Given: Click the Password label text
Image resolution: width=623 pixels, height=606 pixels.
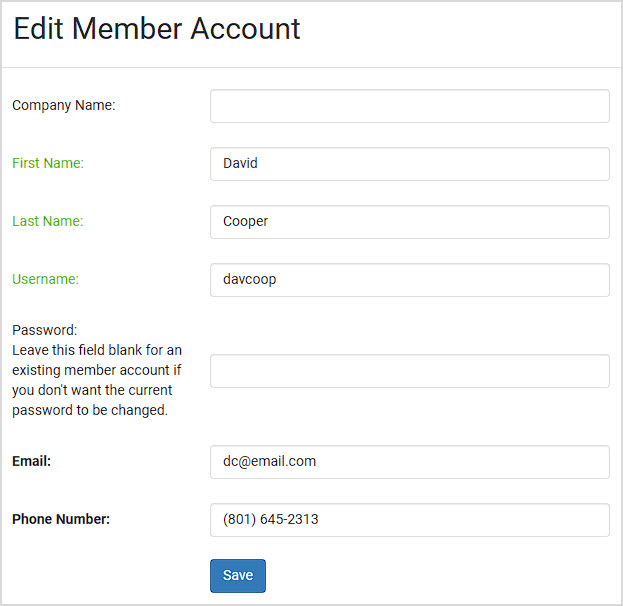Looking at the screenshot, I should coord(44,330).
